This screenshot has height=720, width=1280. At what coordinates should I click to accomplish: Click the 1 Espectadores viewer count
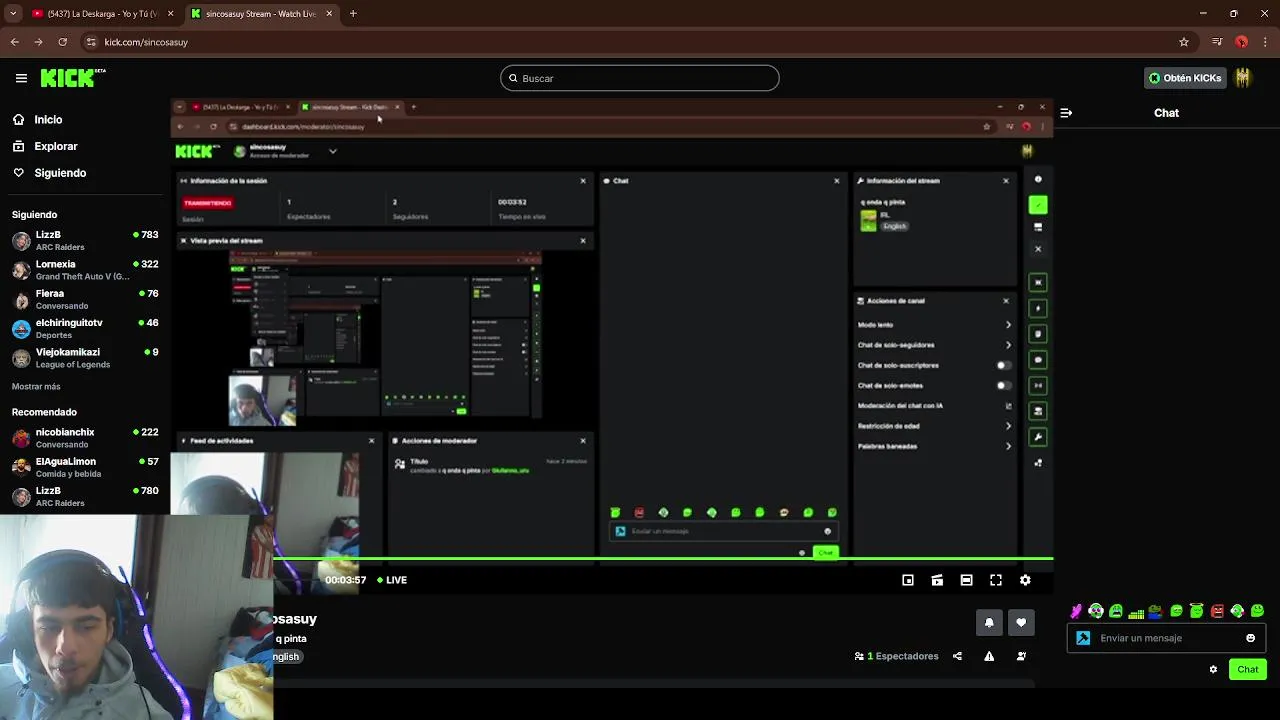(897, 656)
